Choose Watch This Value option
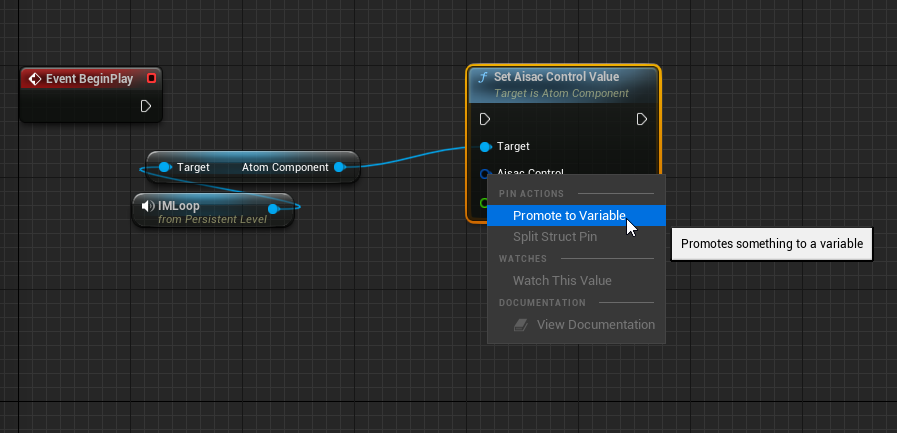897x433 pixels. pyautogui.click(x=576, y=281)
